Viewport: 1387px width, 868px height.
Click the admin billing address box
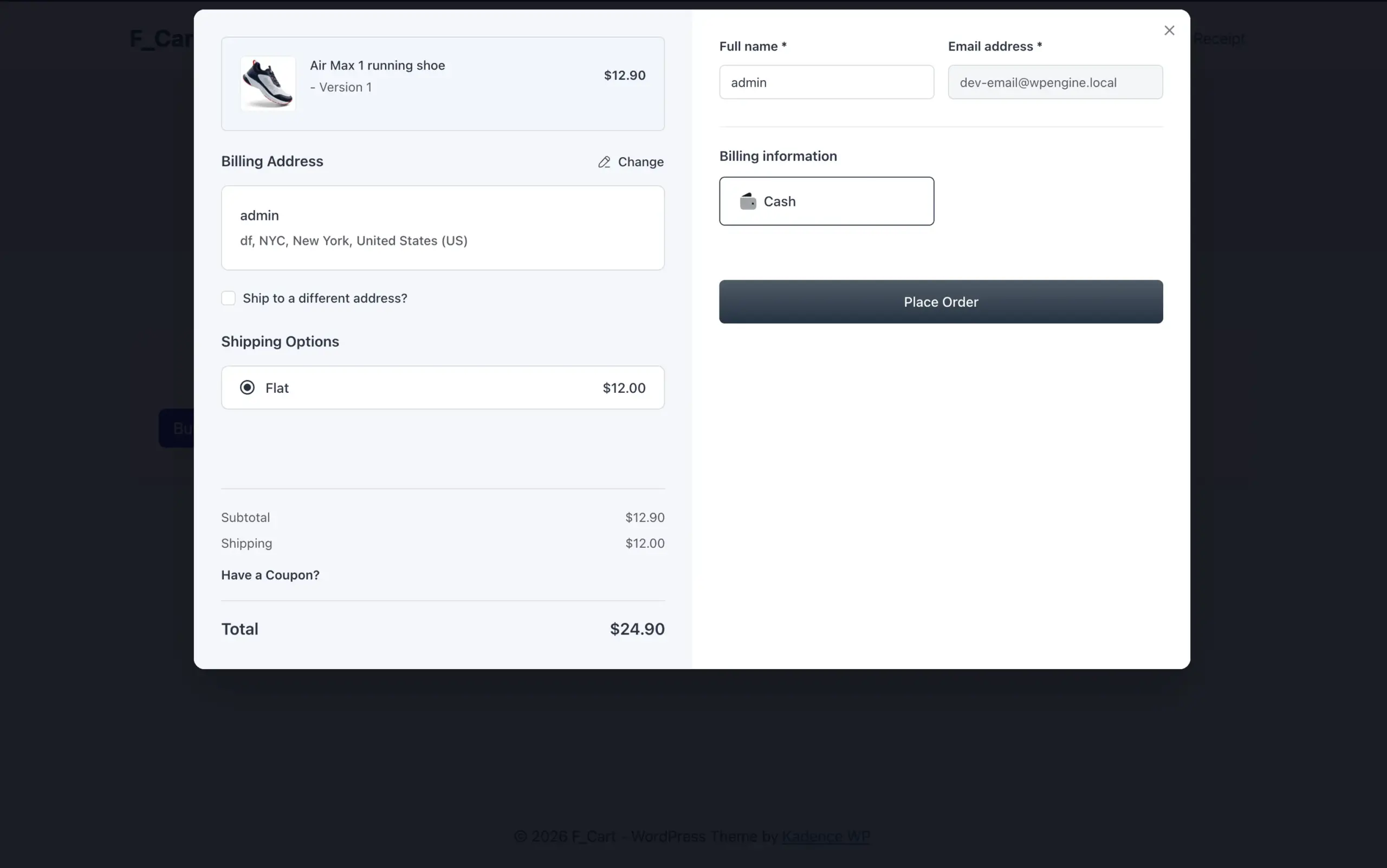click(442, 228)
